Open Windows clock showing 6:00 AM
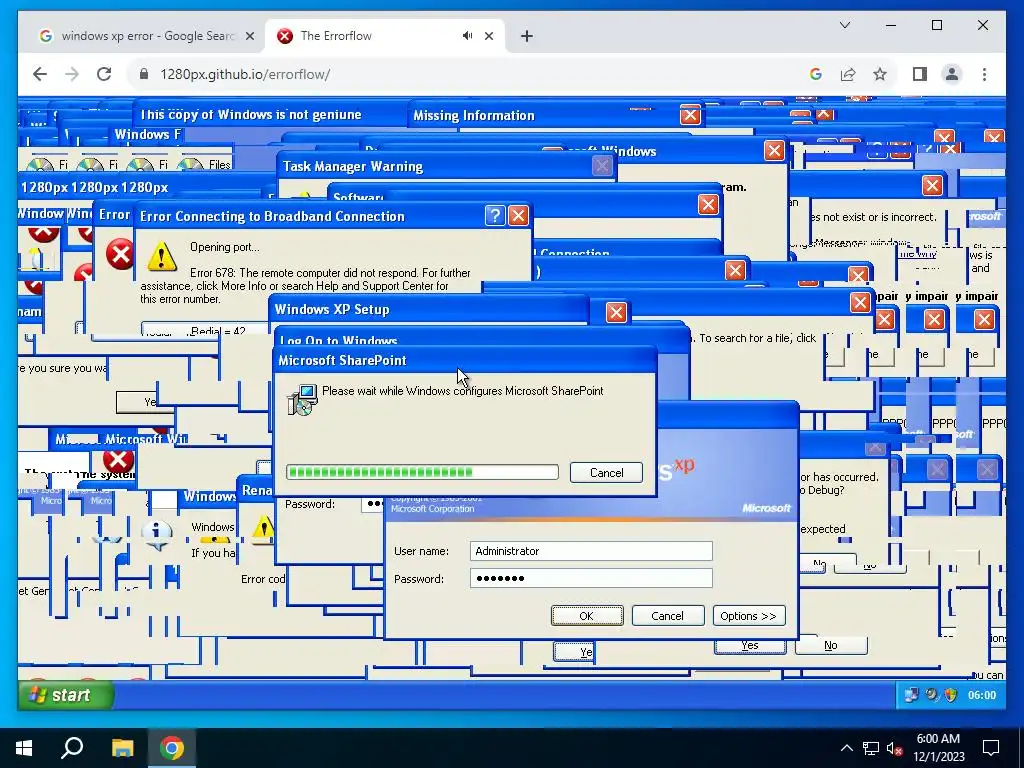The height and width of the screenshot is (768, 1024). point(938,748)
